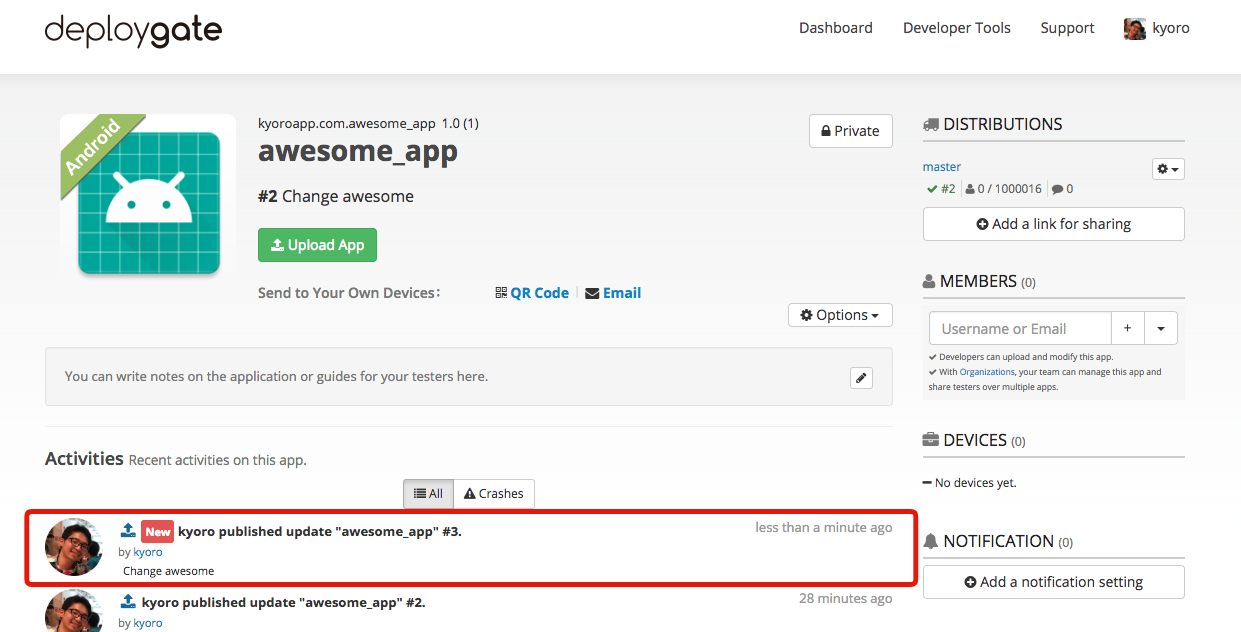Click Add a link for sharing

pos(1053,224)
